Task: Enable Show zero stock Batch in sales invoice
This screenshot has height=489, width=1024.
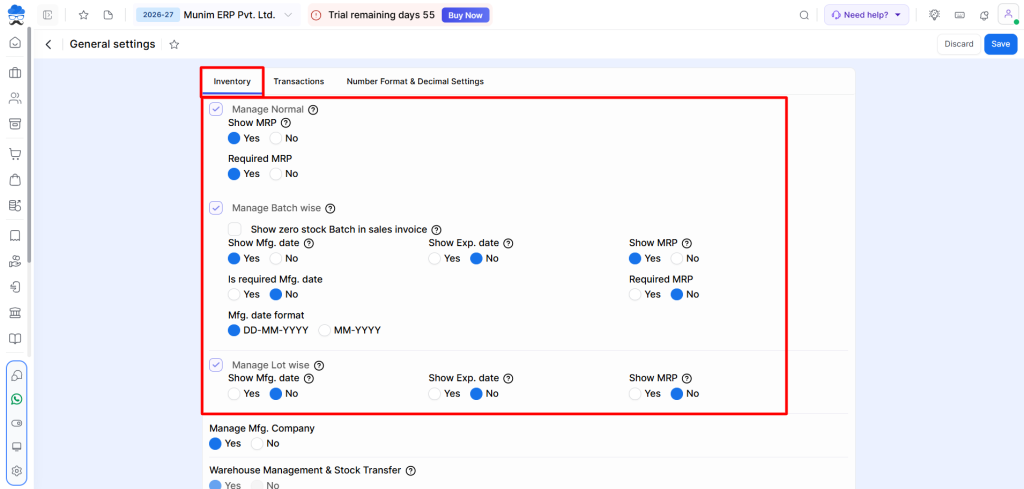Action: 235,229
